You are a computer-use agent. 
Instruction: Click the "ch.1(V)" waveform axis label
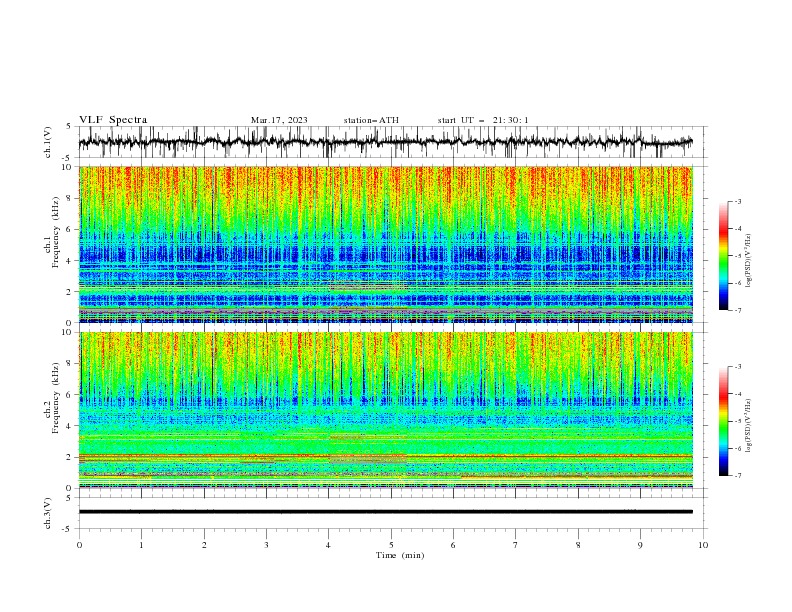pyautogui.click(x=48, y=142)
